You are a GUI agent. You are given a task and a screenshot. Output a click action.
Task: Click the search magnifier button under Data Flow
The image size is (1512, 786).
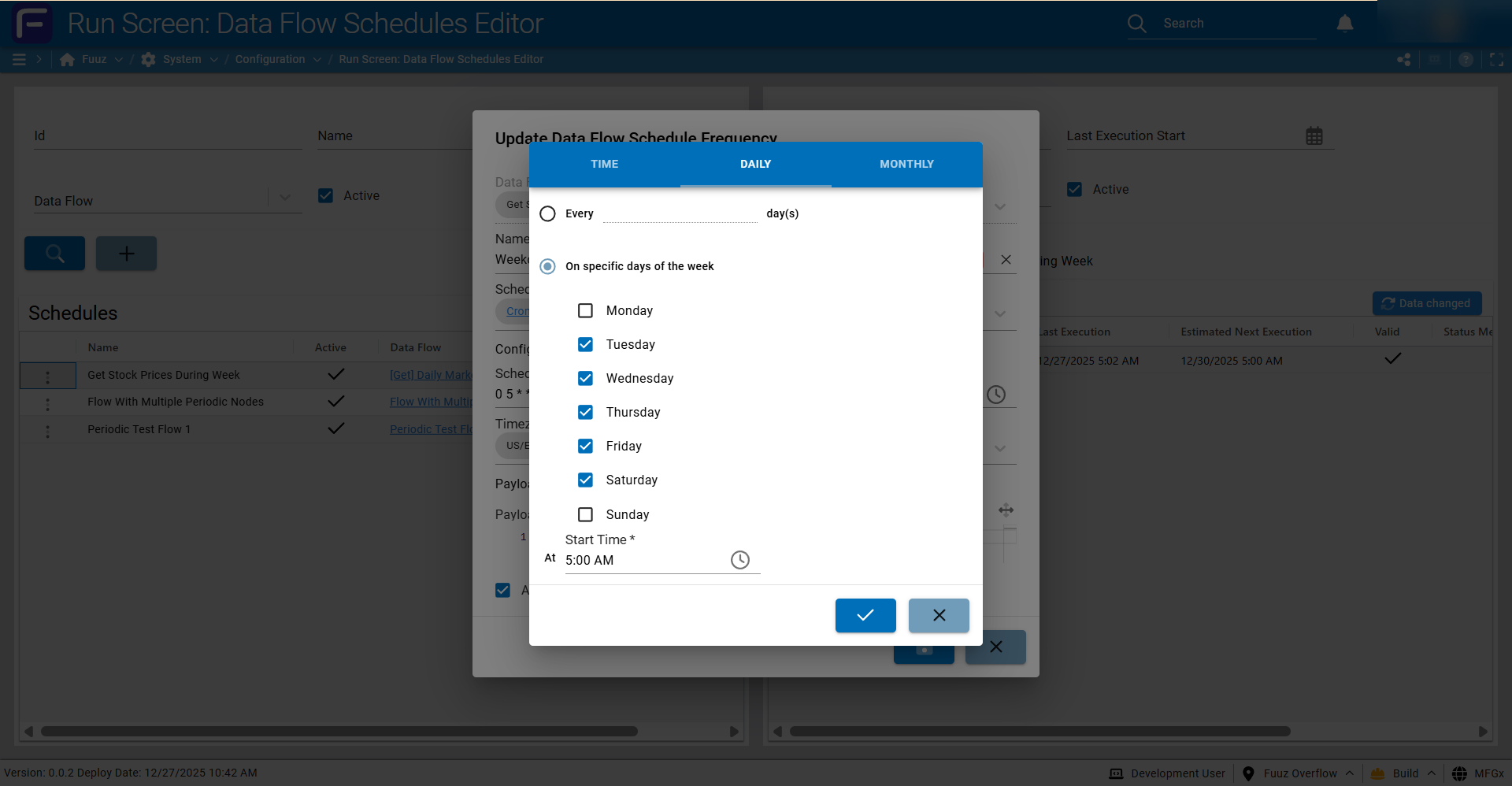tap(54, 254)
